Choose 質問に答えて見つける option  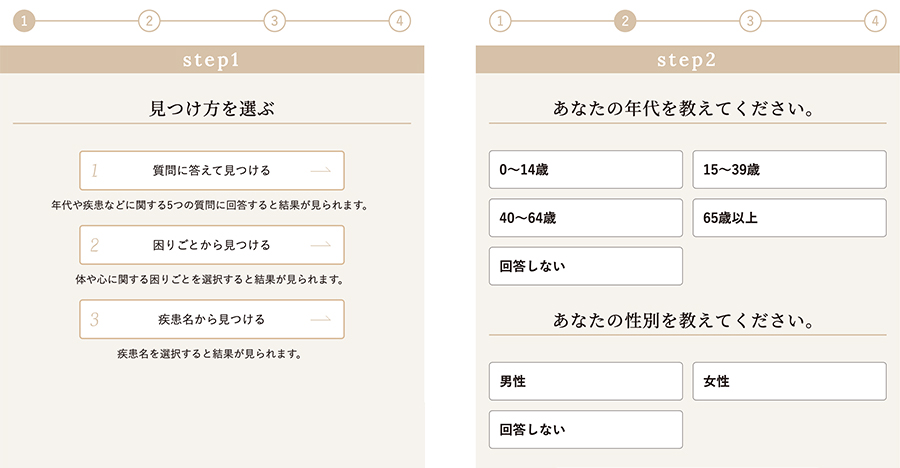pyautogui.click(x=212, y=170)
